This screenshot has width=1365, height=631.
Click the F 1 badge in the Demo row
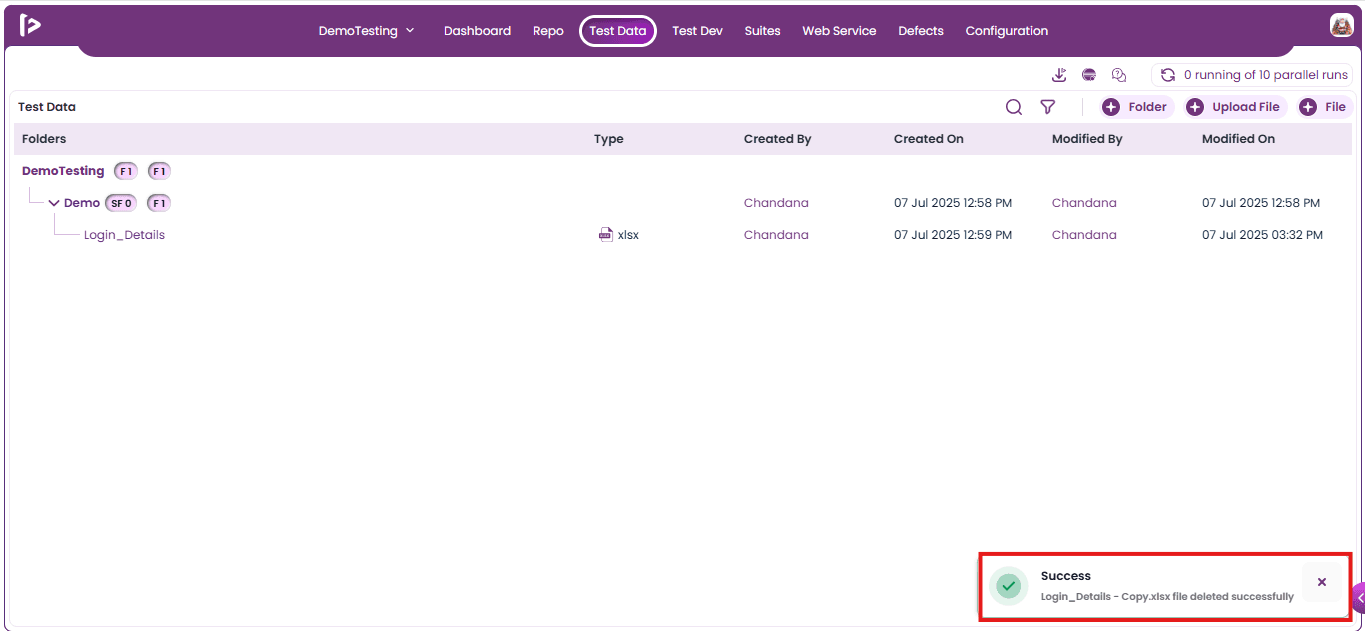159,203
